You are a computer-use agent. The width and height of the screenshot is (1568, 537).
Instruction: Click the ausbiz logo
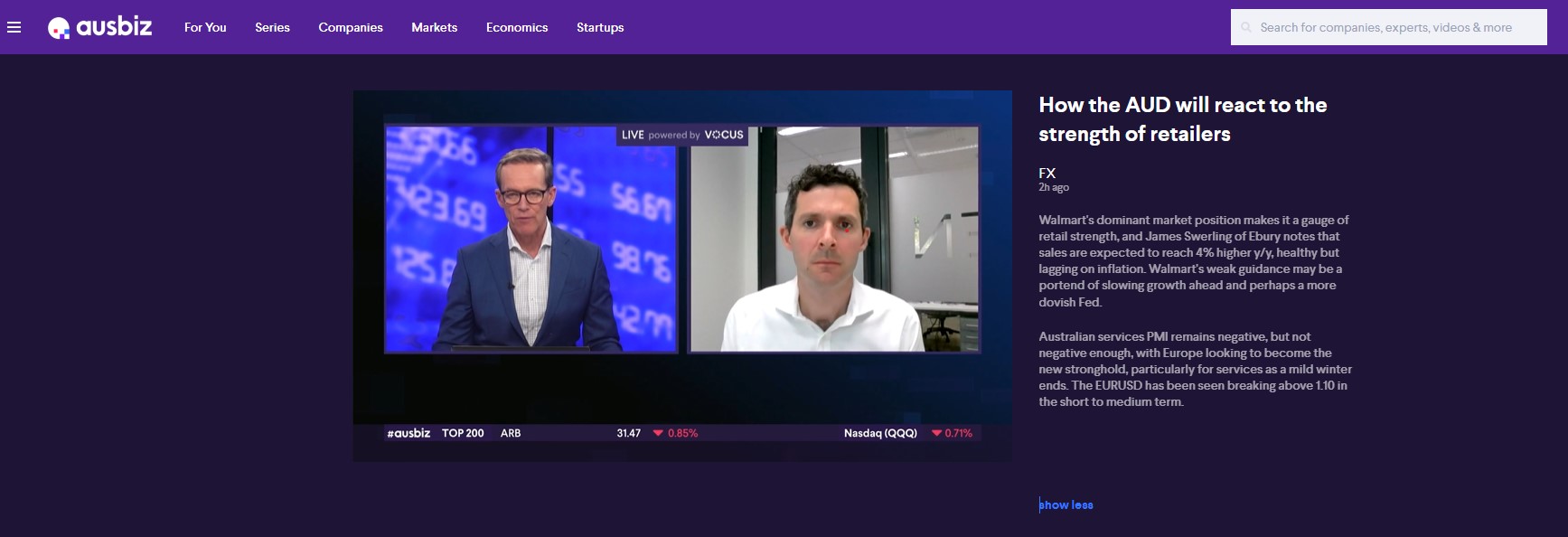point(99,27)
